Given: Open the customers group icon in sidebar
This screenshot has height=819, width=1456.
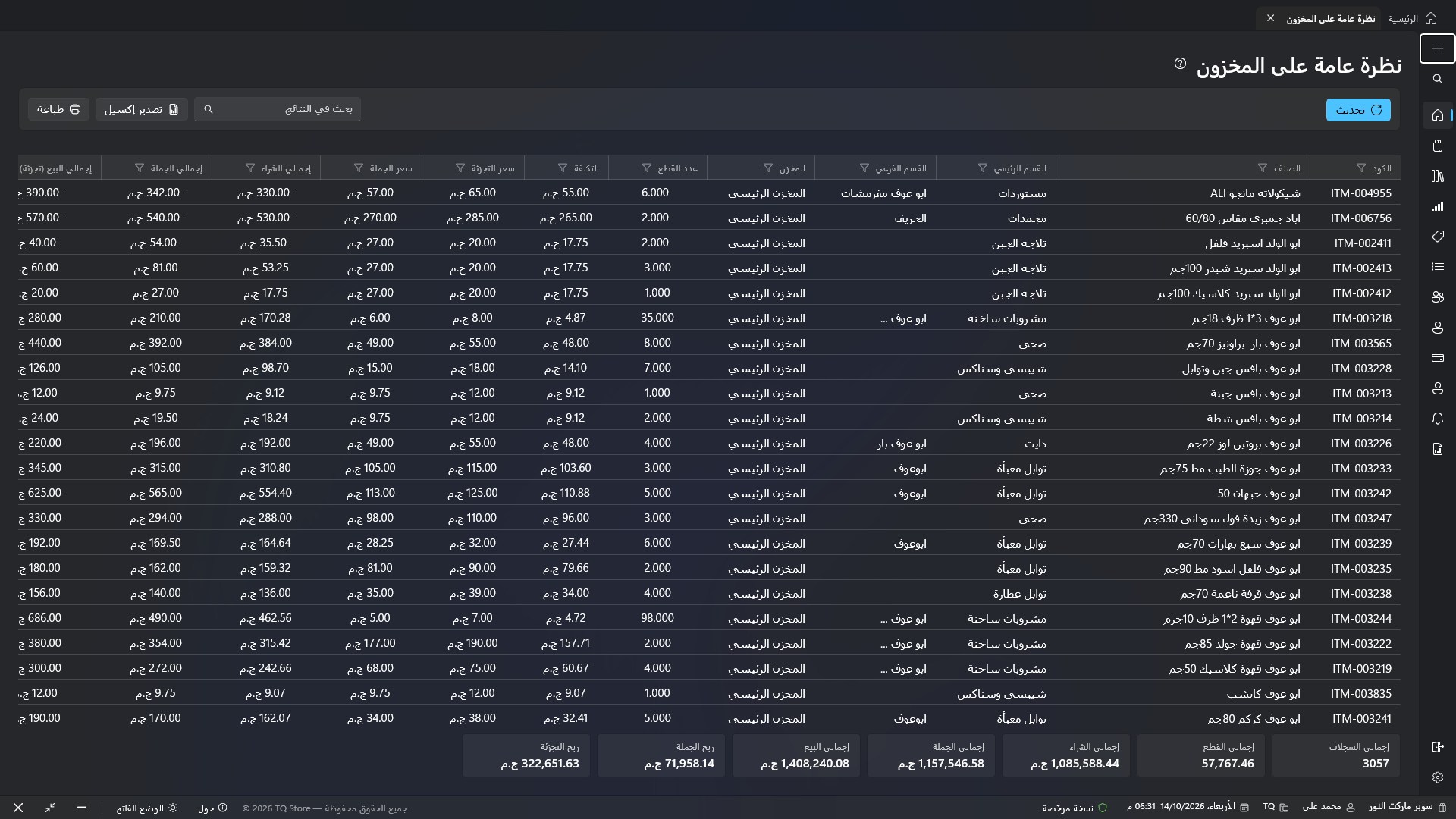Looking at the screenshot, I should 1437,297.
